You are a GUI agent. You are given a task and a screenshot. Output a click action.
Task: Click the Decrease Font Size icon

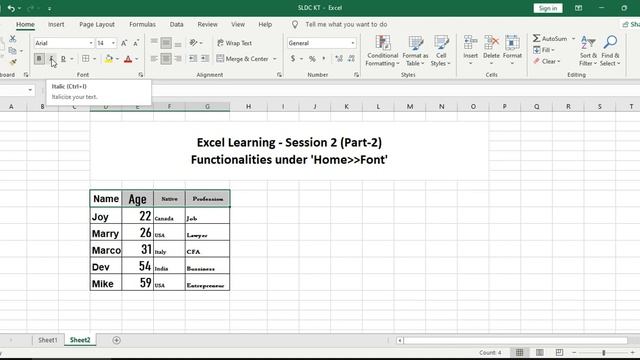click(x=136, y=43)
